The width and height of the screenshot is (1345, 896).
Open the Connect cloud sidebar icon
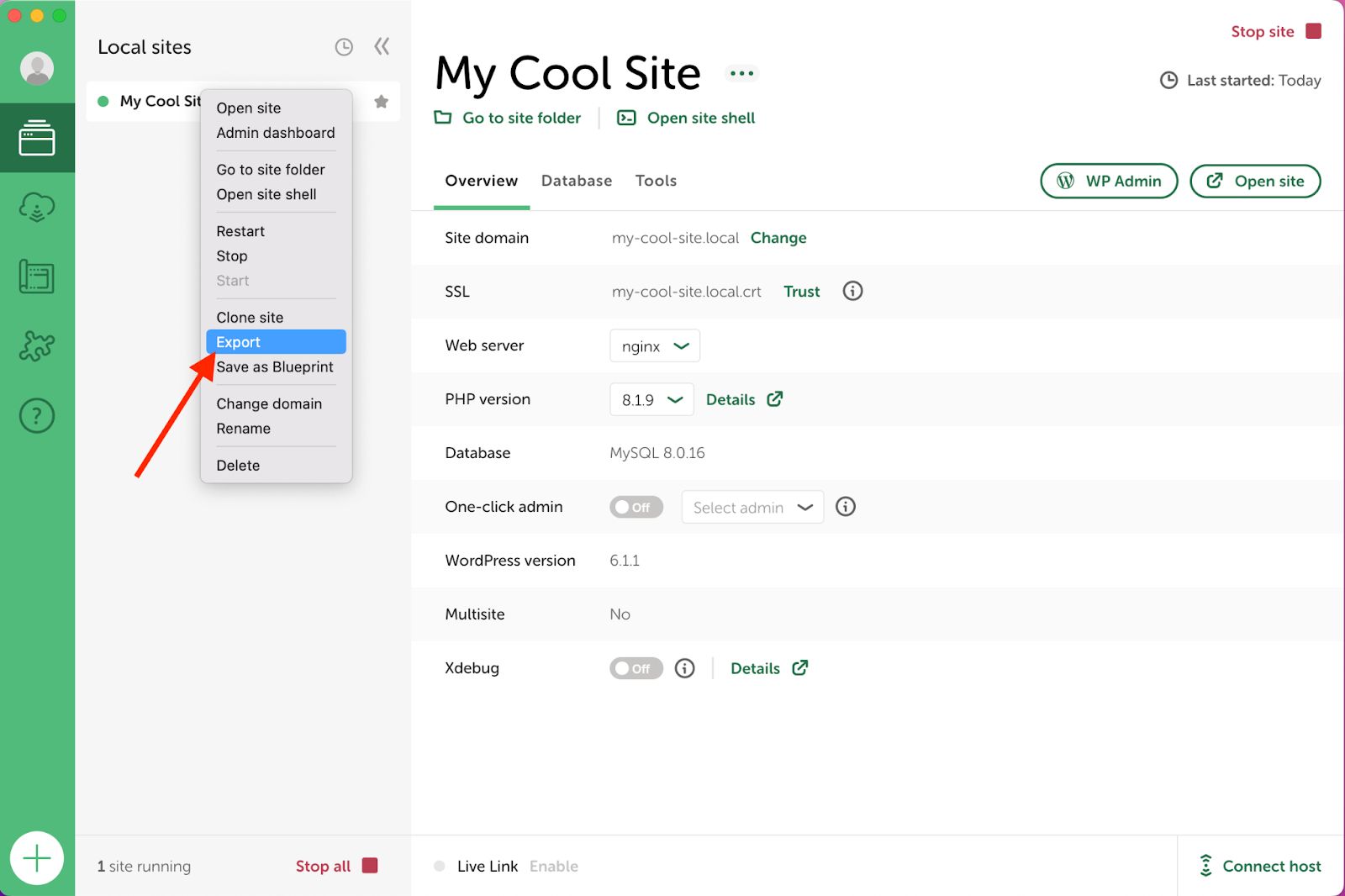pyautogui.click(x=37, y=207)
